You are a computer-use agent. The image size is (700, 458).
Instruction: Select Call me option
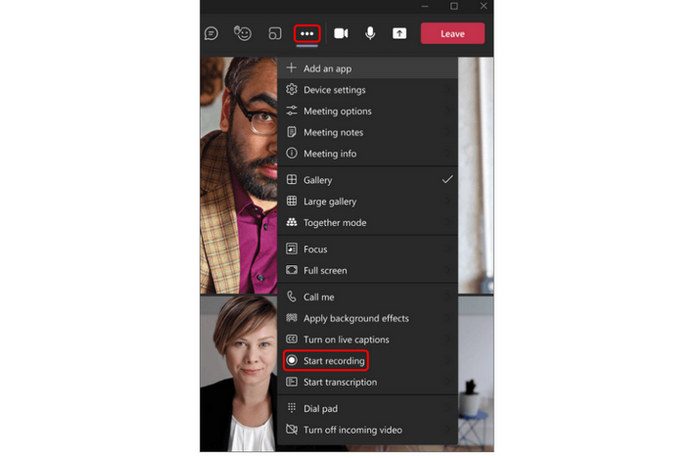point(367,297)
